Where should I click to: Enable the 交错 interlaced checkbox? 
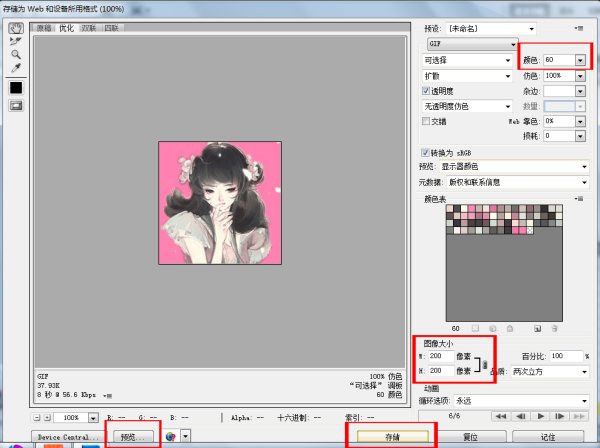pos(426,121)
